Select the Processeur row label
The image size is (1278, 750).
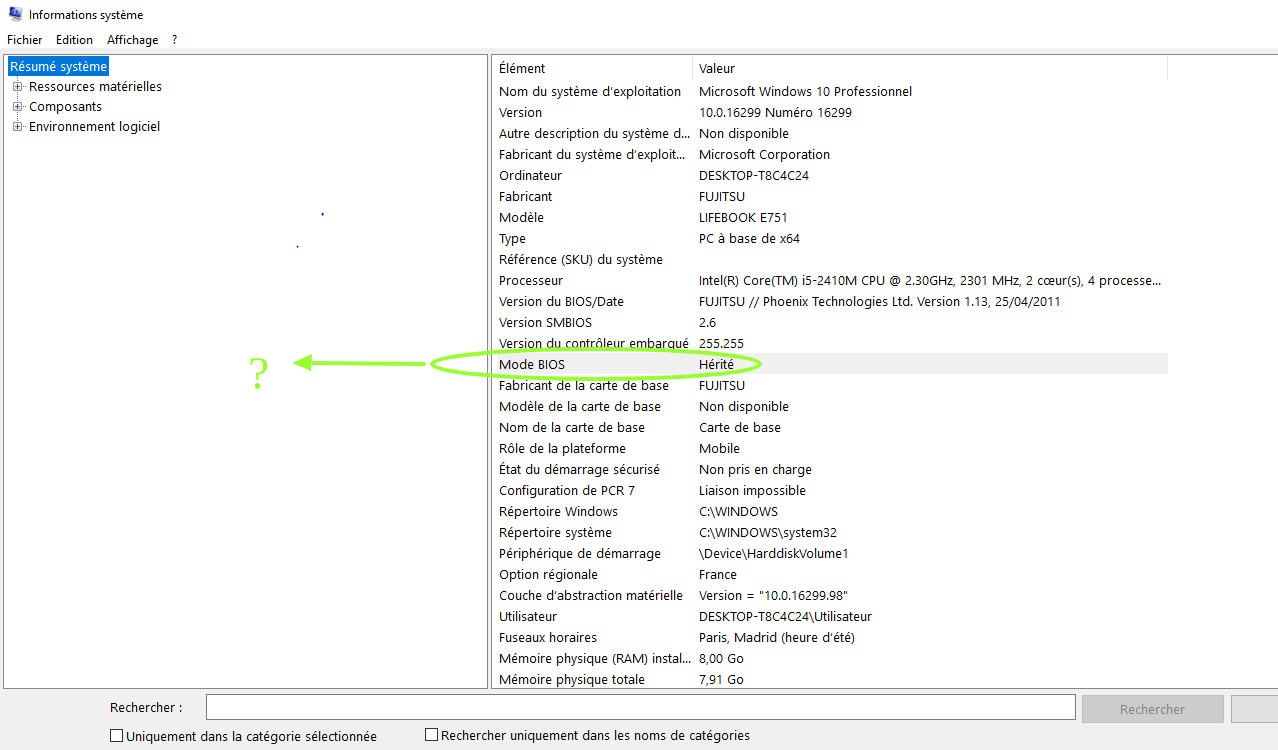530,281
